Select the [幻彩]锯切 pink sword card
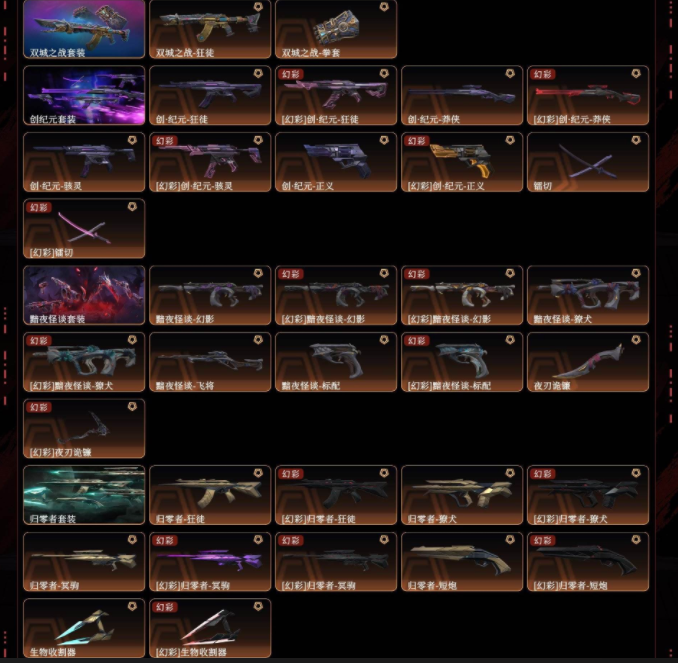This screenshot has width=678, height=663. tap(84, 228)
